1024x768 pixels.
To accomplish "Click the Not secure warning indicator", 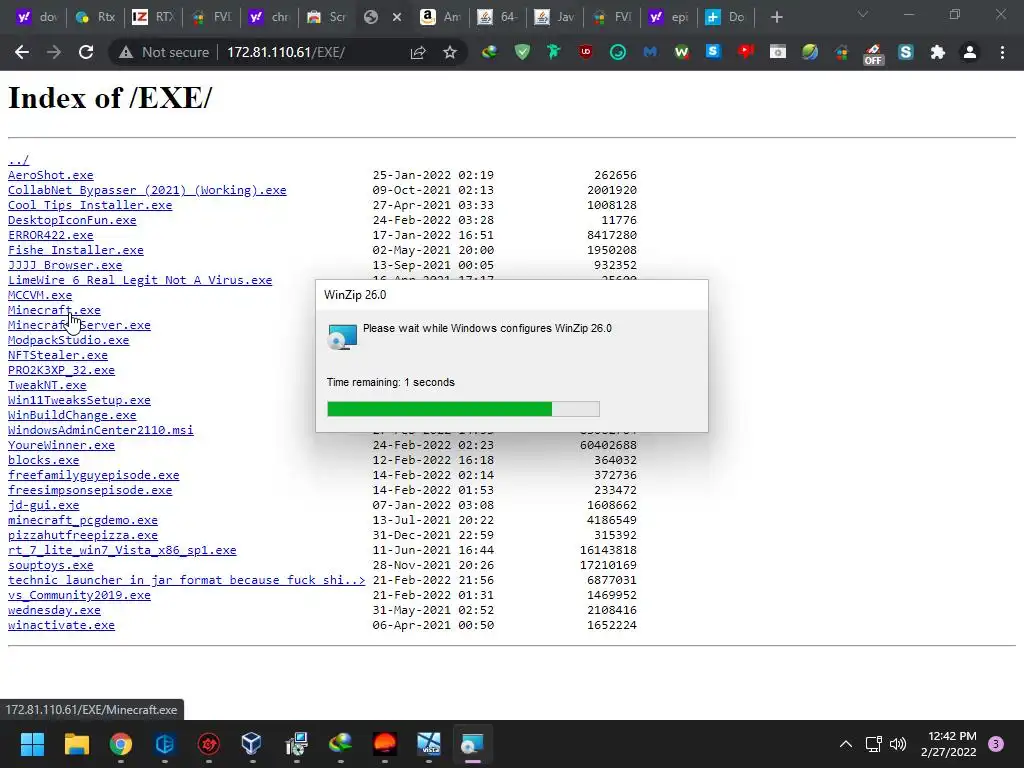I will (165, 52).
